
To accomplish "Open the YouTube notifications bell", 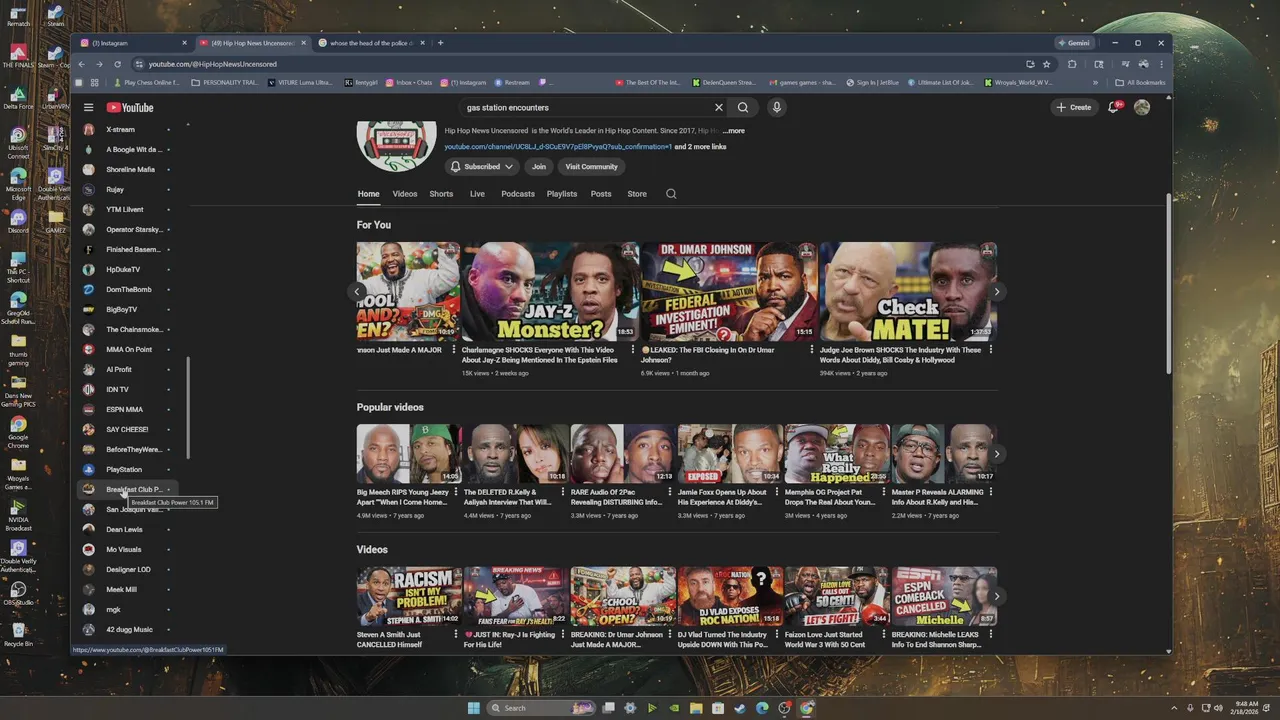I will pos(1114,107).
